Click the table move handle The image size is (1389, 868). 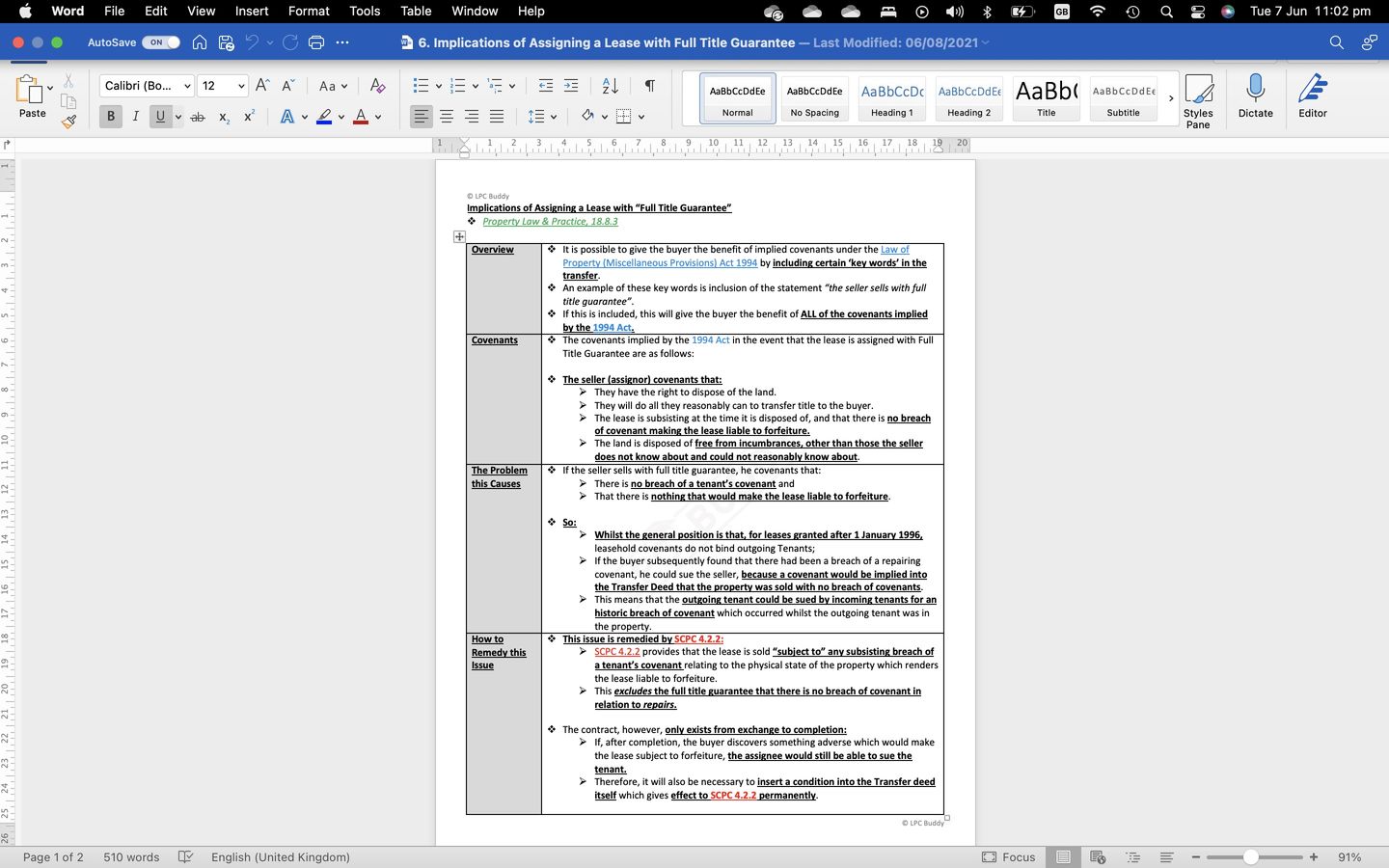[x=459, y=236]
